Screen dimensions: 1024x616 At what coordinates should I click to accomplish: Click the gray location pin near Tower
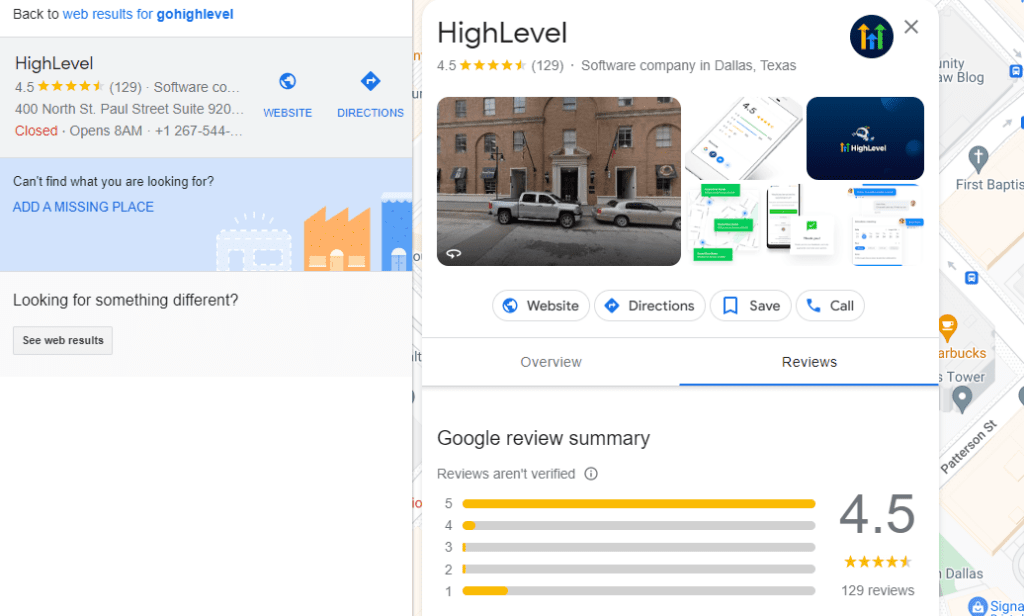click(961, 399)
